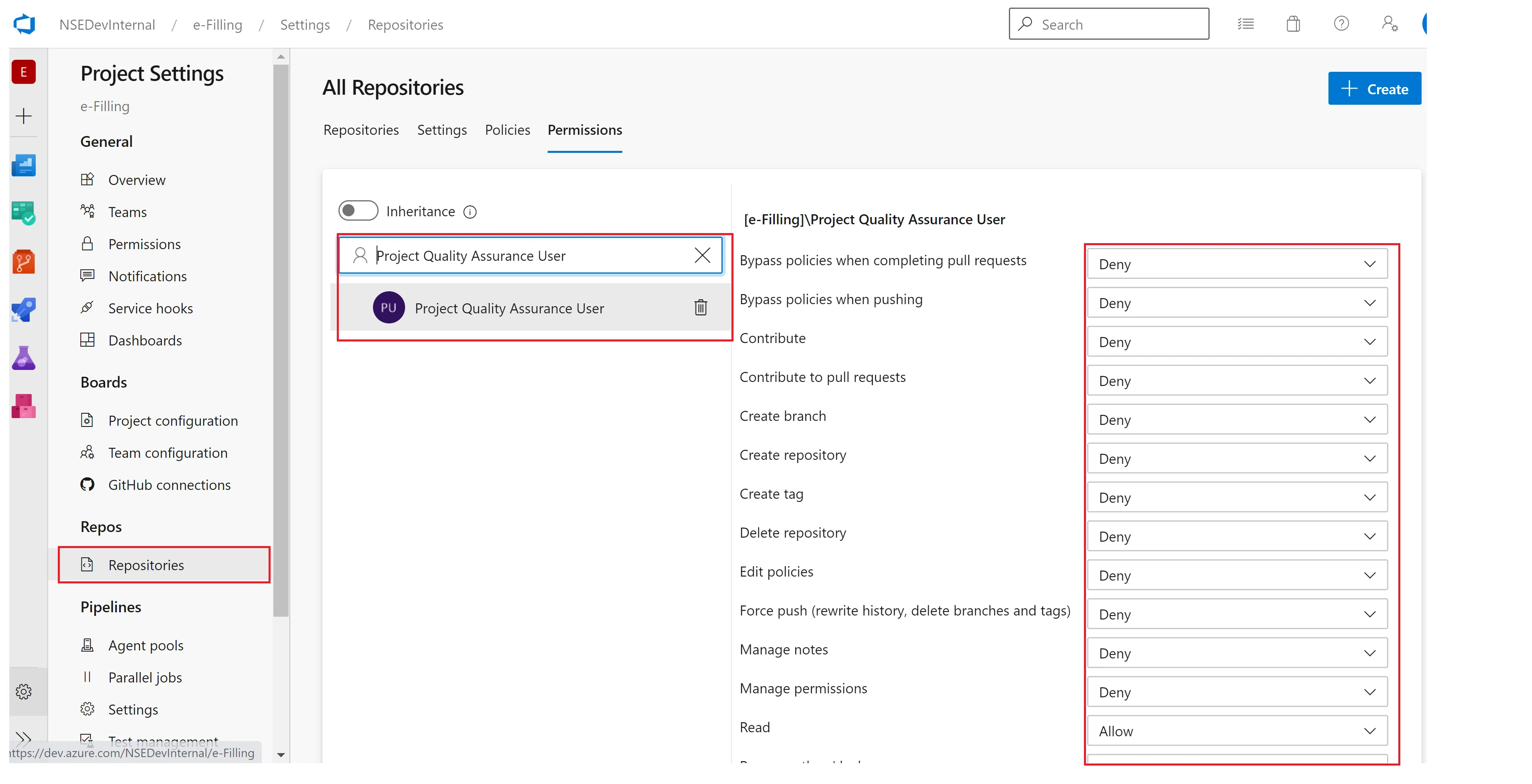Click the help question mark icon
Image resolution: width=1532 pixels, height=784 pixels.
[1341, 24]
